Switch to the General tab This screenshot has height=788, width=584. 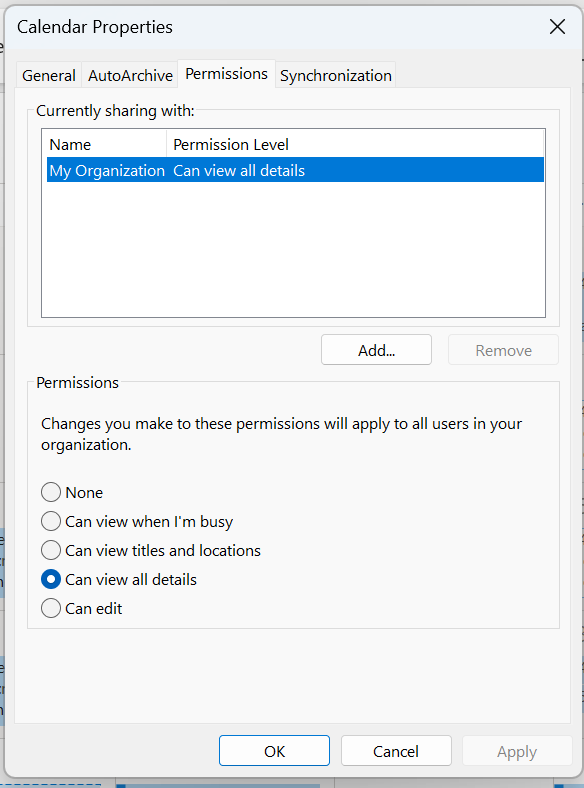[49, 75]
